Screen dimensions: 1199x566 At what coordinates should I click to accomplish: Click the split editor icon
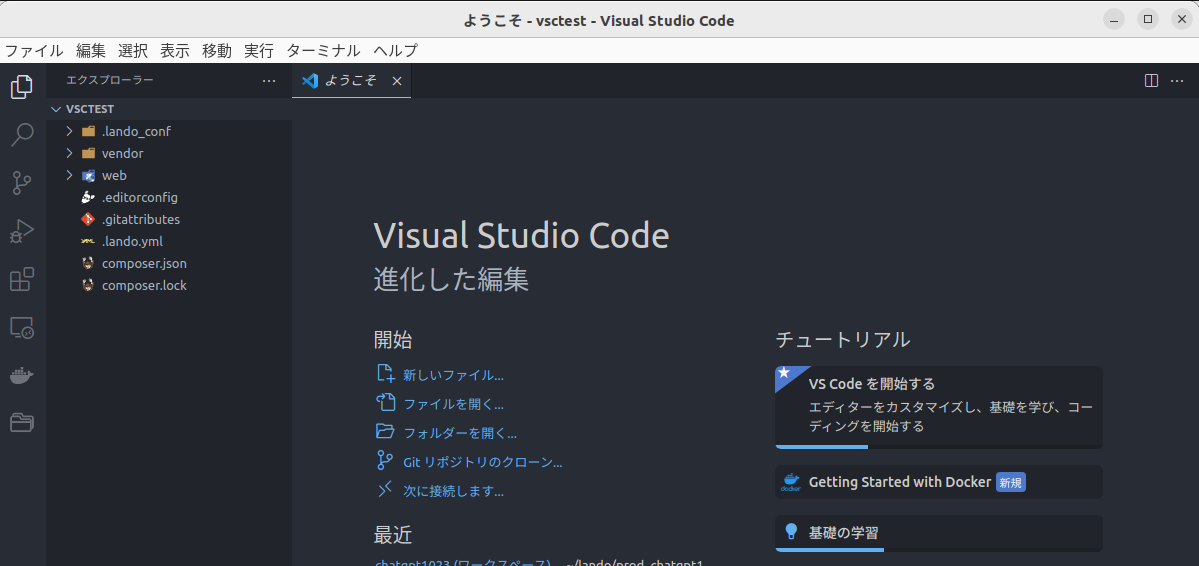(1151, 80)
